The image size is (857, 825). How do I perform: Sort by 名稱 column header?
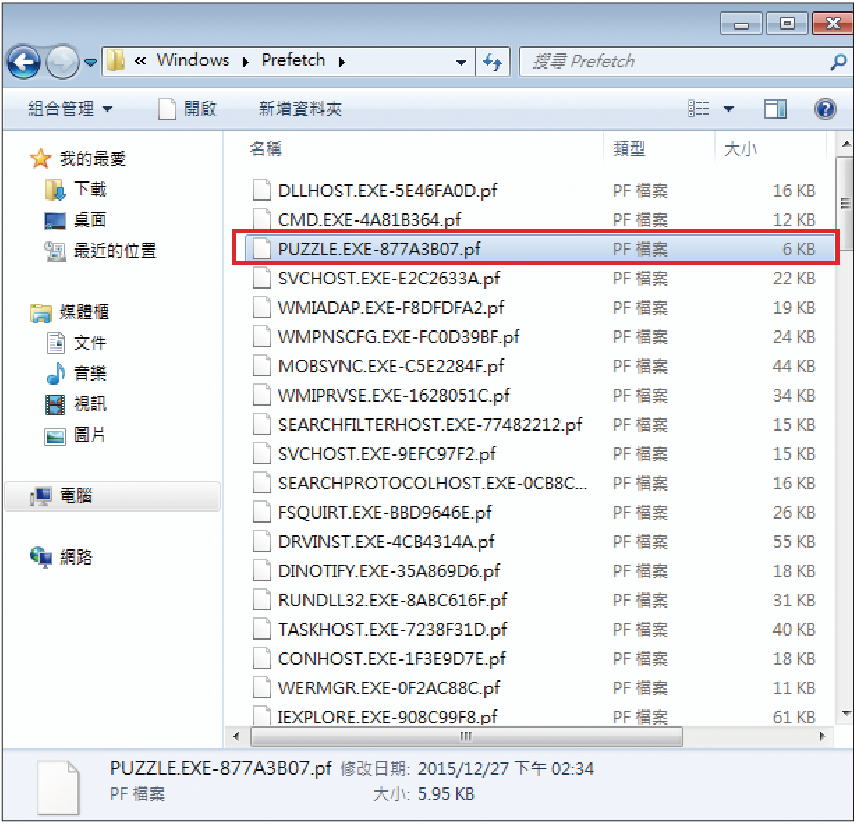click(x=266, y=149)
